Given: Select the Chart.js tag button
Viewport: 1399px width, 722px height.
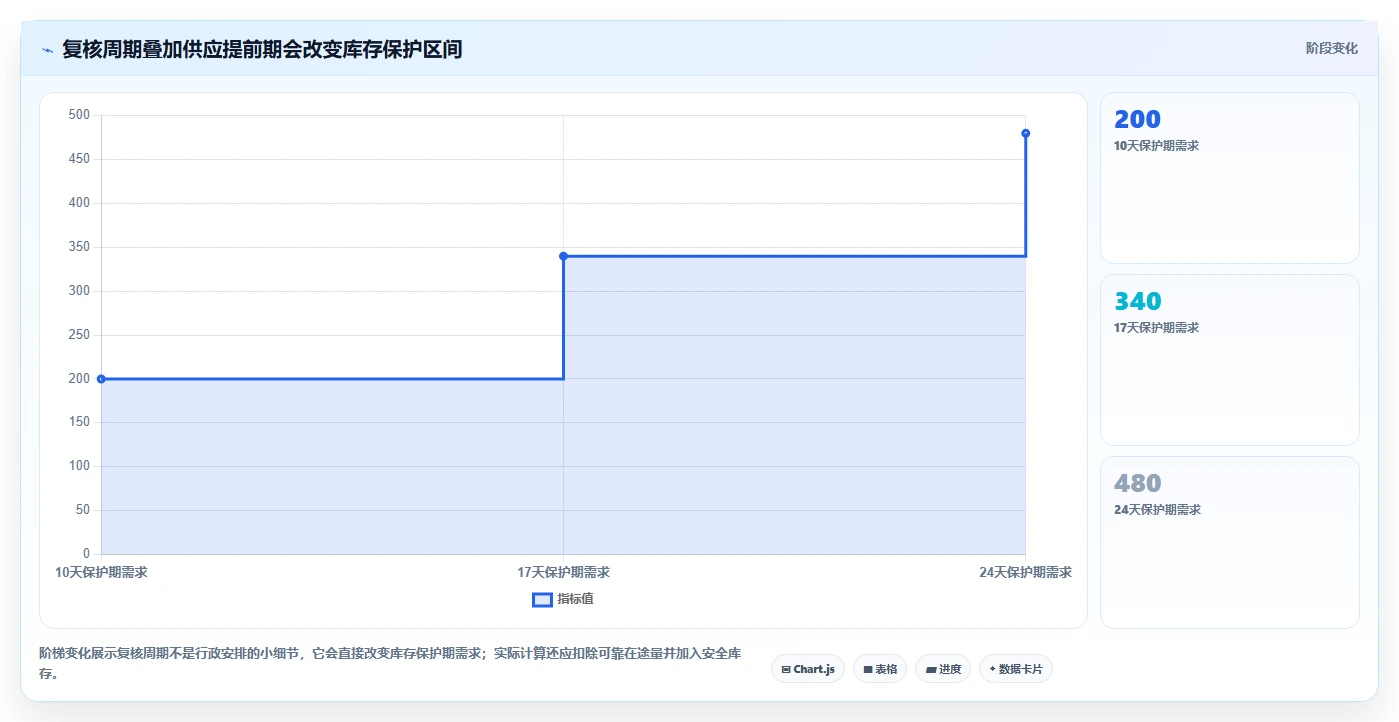Looking at the screenshot, I should 808,669.
